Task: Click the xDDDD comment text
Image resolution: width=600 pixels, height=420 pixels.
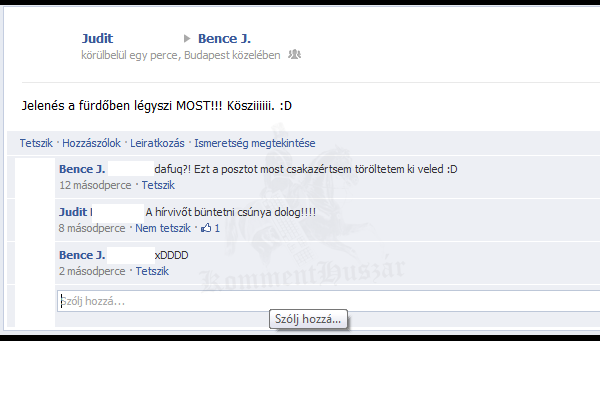Action: pyautogui.click(x=171, y=255)
